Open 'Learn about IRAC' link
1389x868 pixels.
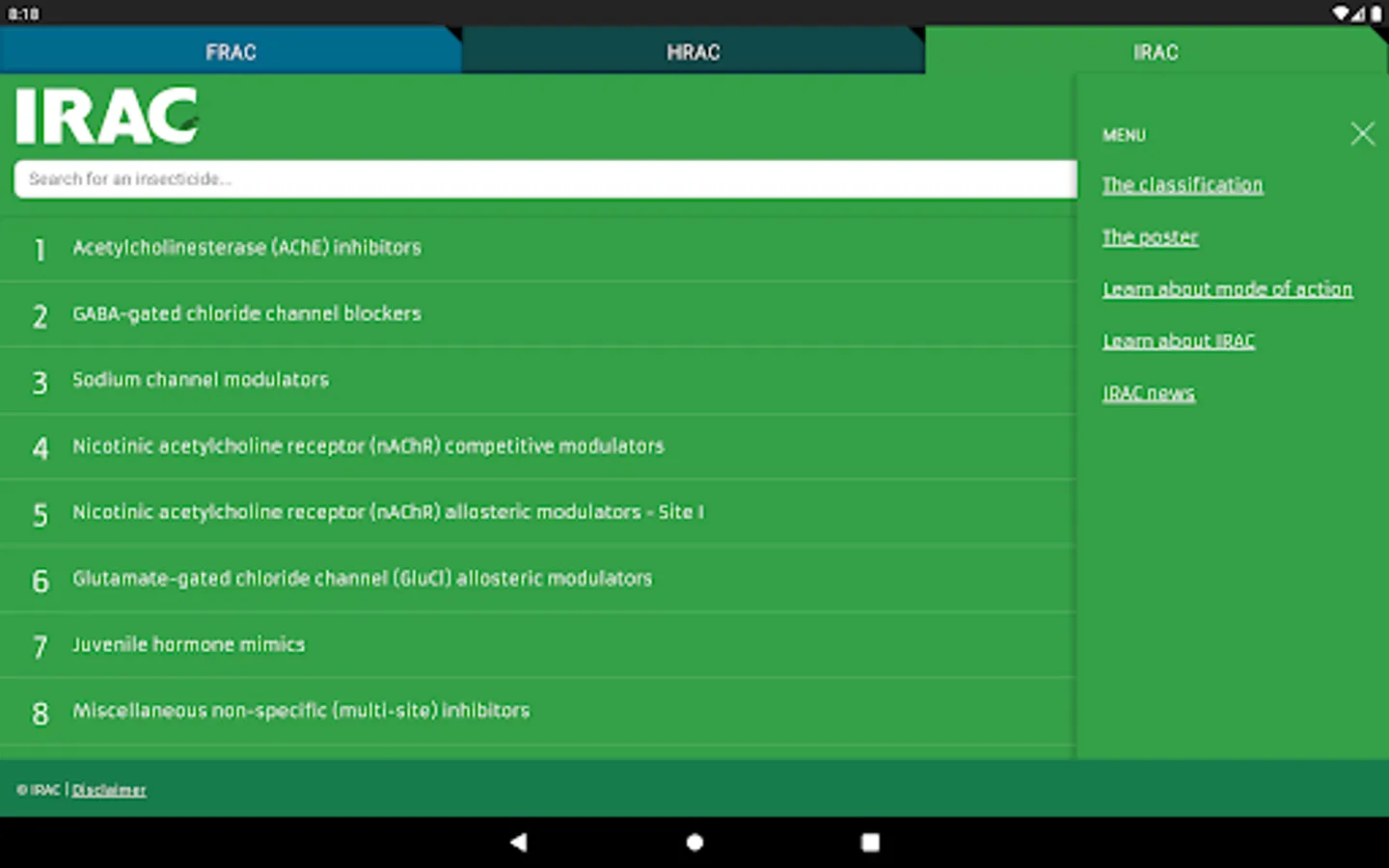click(x=1179, y=341)
